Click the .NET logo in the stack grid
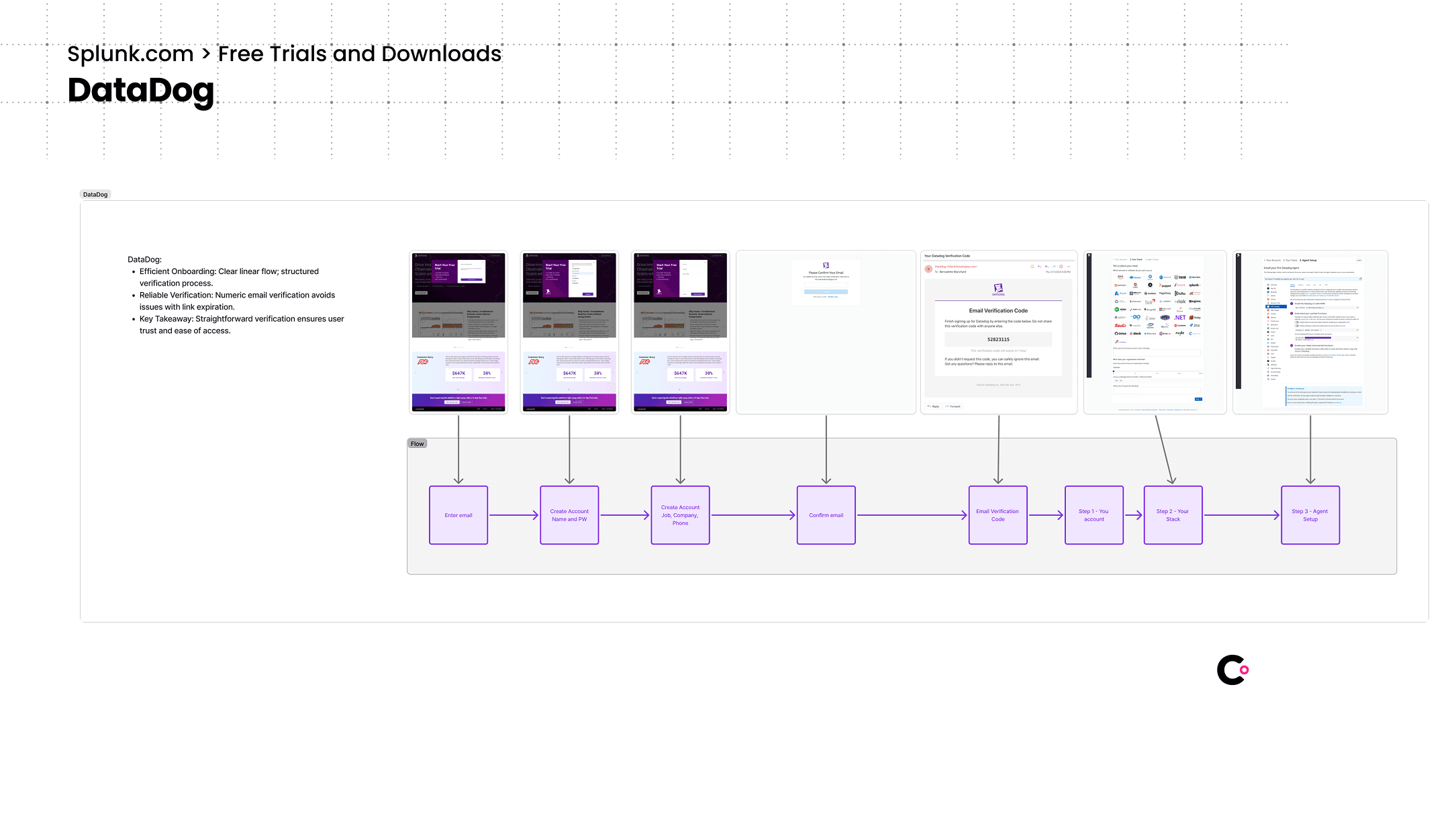 [1180, 318]
